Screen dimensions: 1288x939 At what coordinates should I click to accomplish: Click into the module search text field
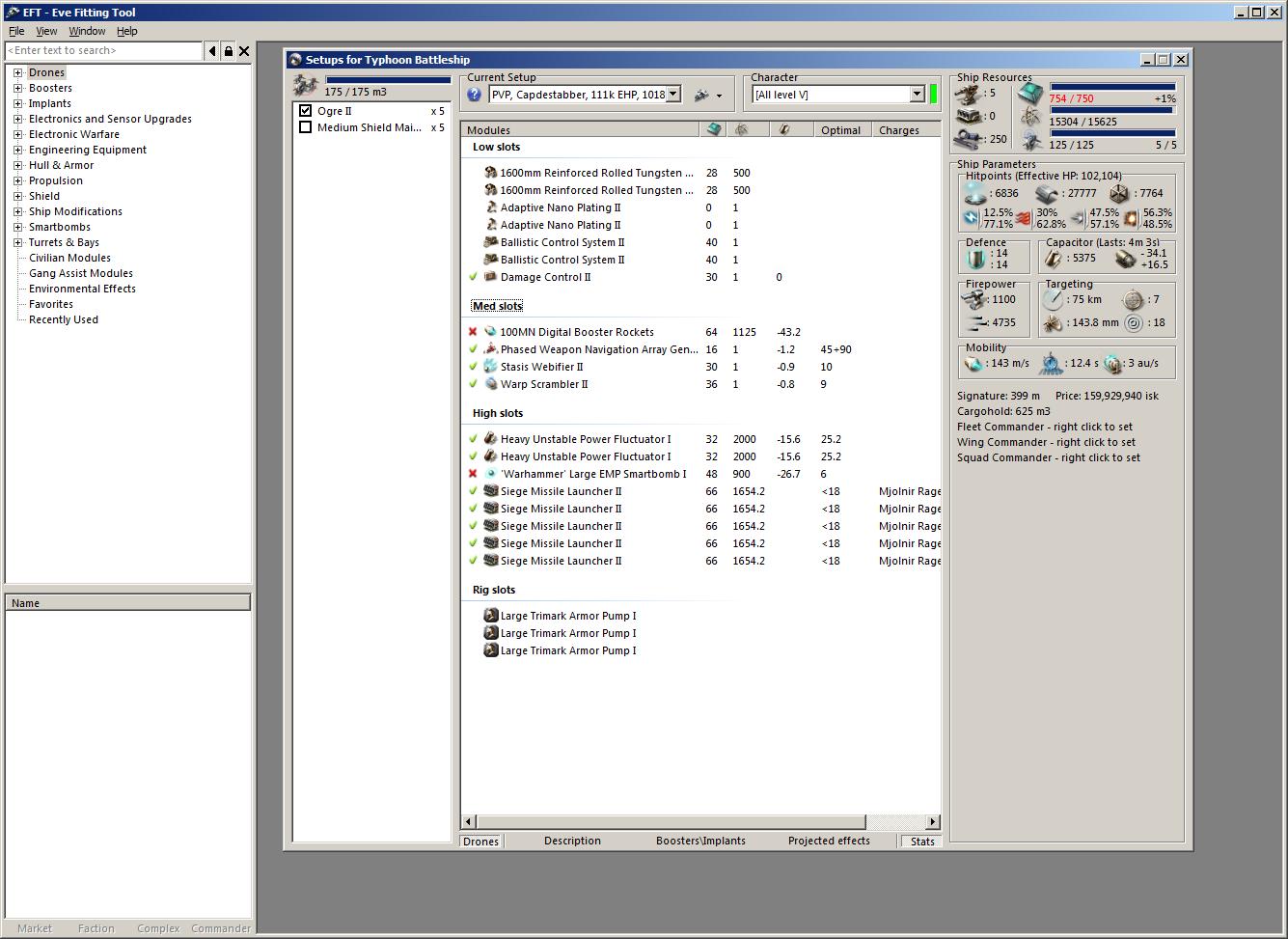pyautogui.click(x=104, y=51)
